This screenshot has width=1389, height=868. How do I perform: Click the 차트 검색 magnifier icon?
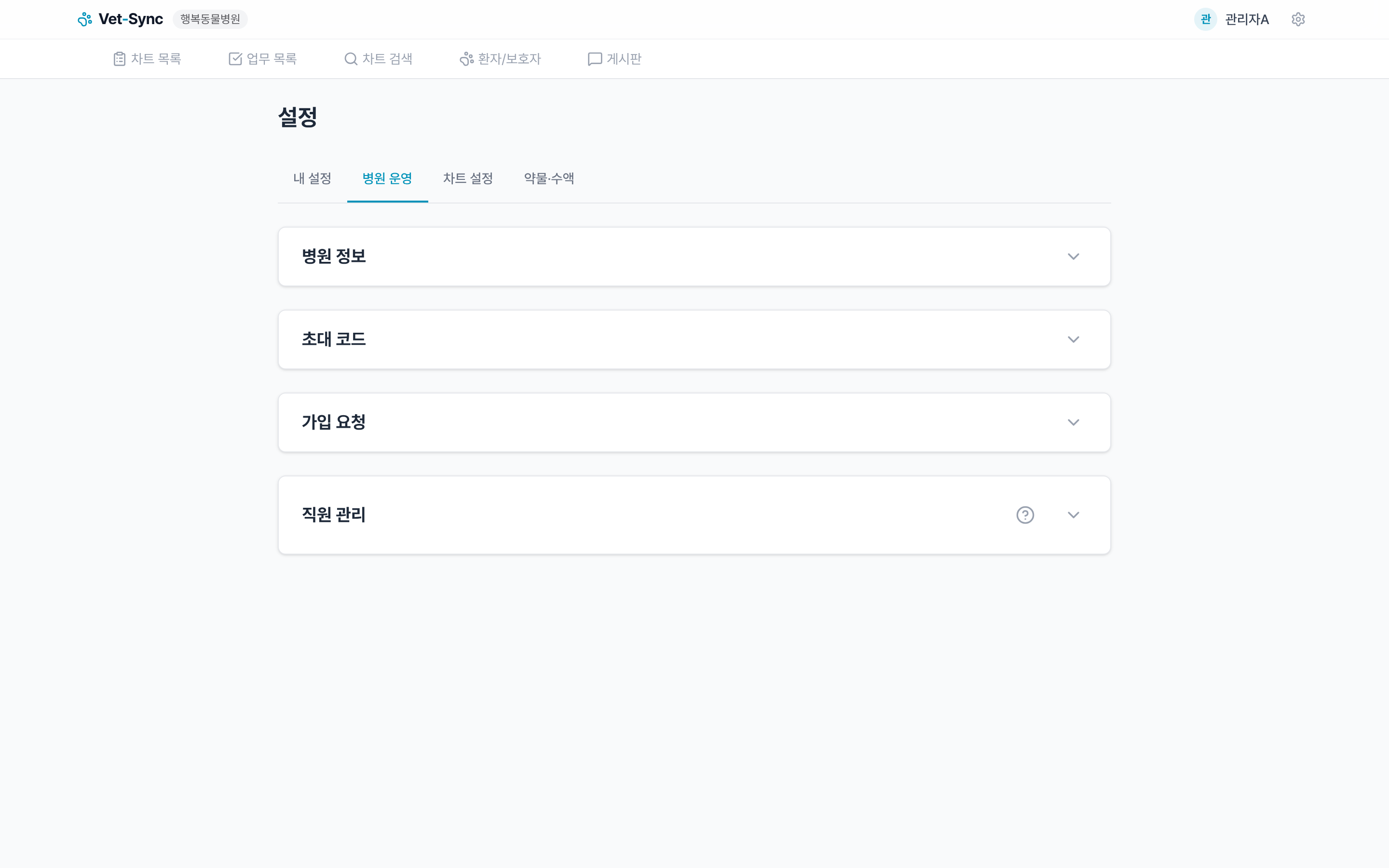pos(350,58)
